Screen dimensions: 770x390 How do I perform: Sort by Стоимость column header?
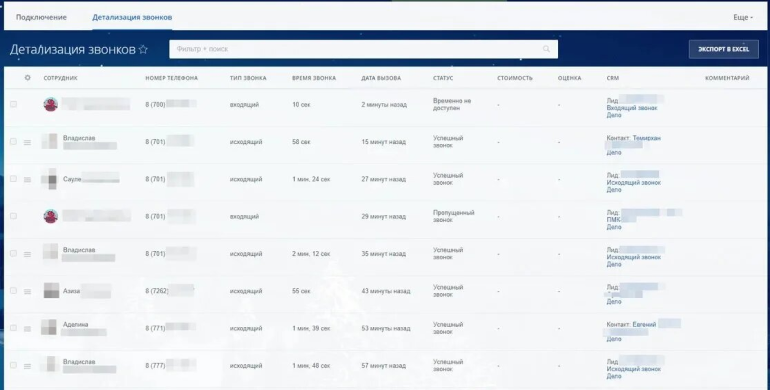click(515, 78)
